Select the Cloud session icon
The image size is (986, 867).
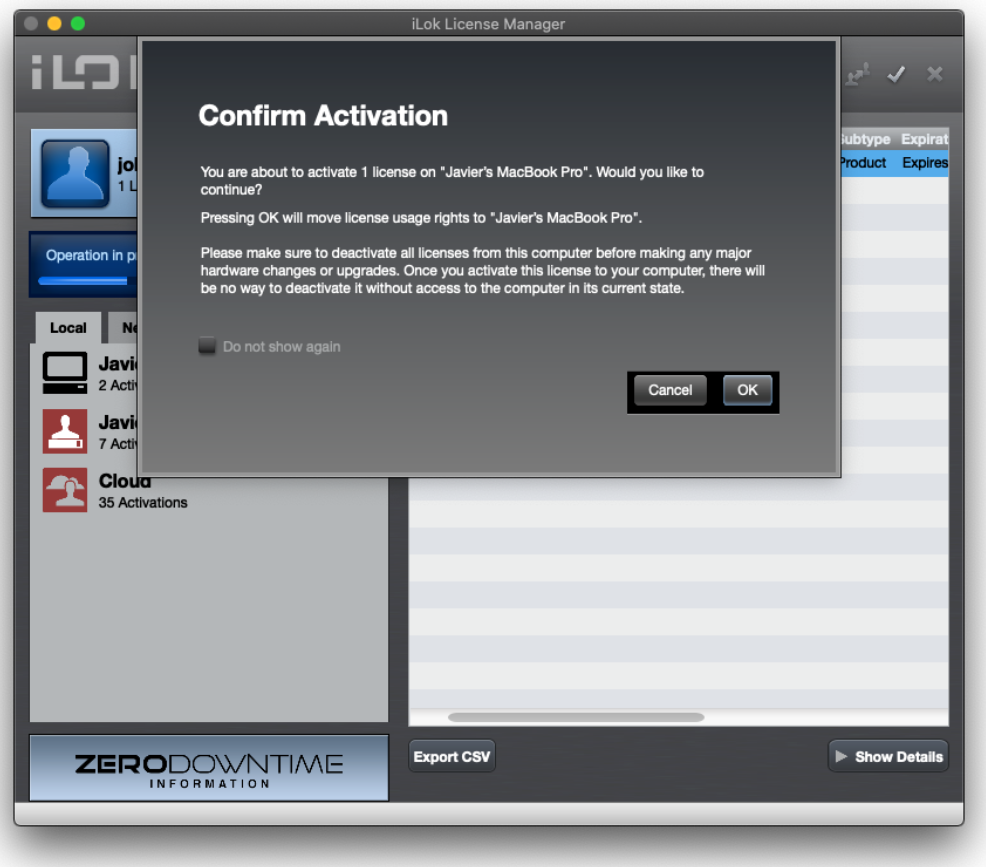(x=65, y=490)
